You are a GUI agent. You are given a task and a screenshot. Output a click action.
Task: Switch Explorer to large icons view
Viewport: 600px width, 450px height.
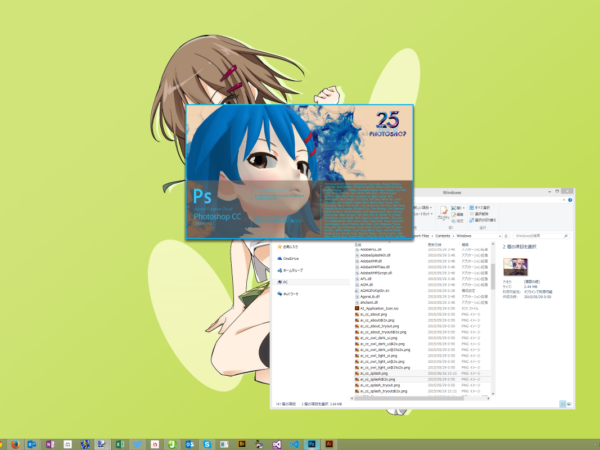tap(569, 404)
